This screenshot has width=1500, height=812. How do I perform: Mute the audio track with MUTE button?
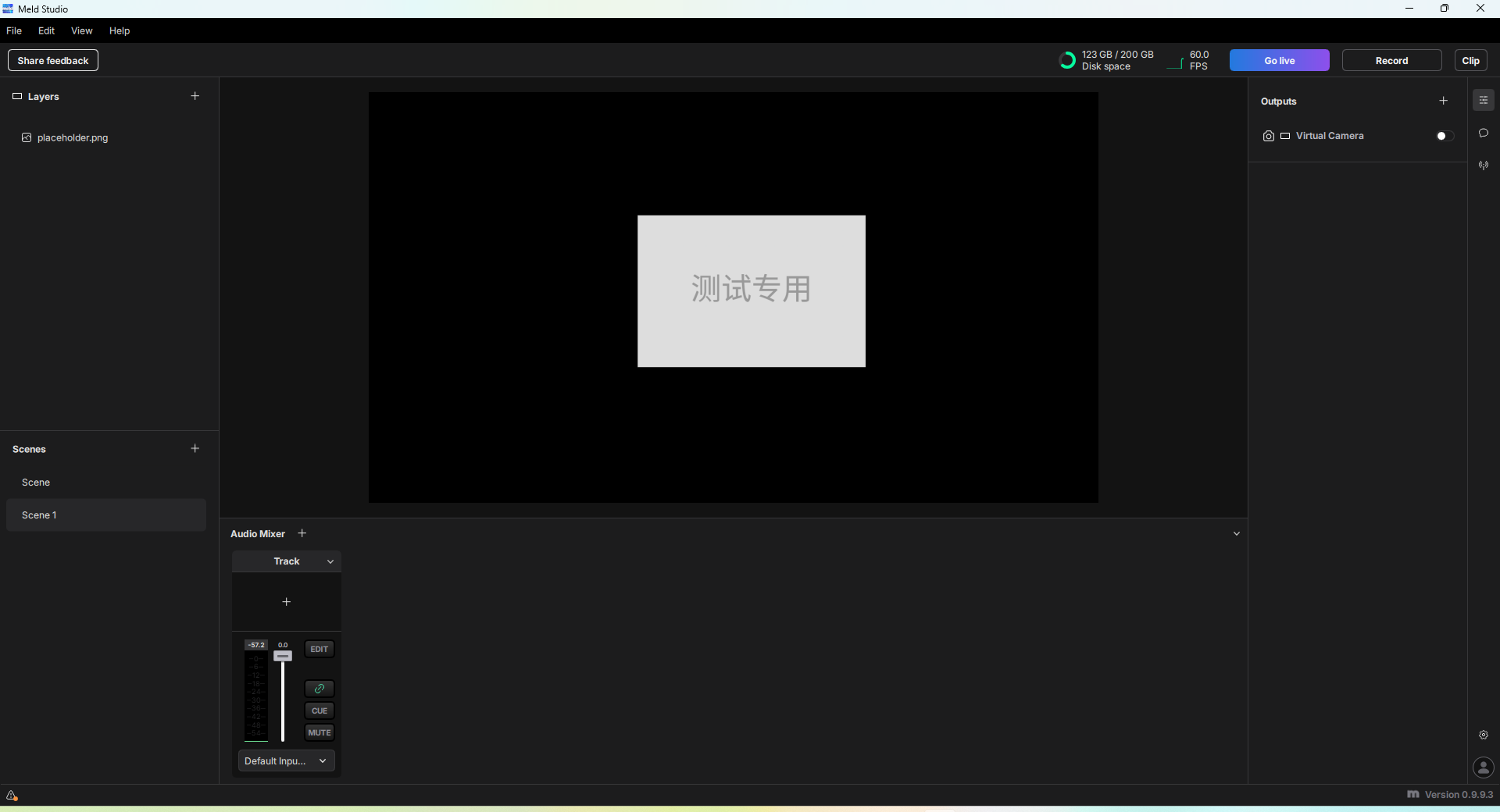click(319, 732)
